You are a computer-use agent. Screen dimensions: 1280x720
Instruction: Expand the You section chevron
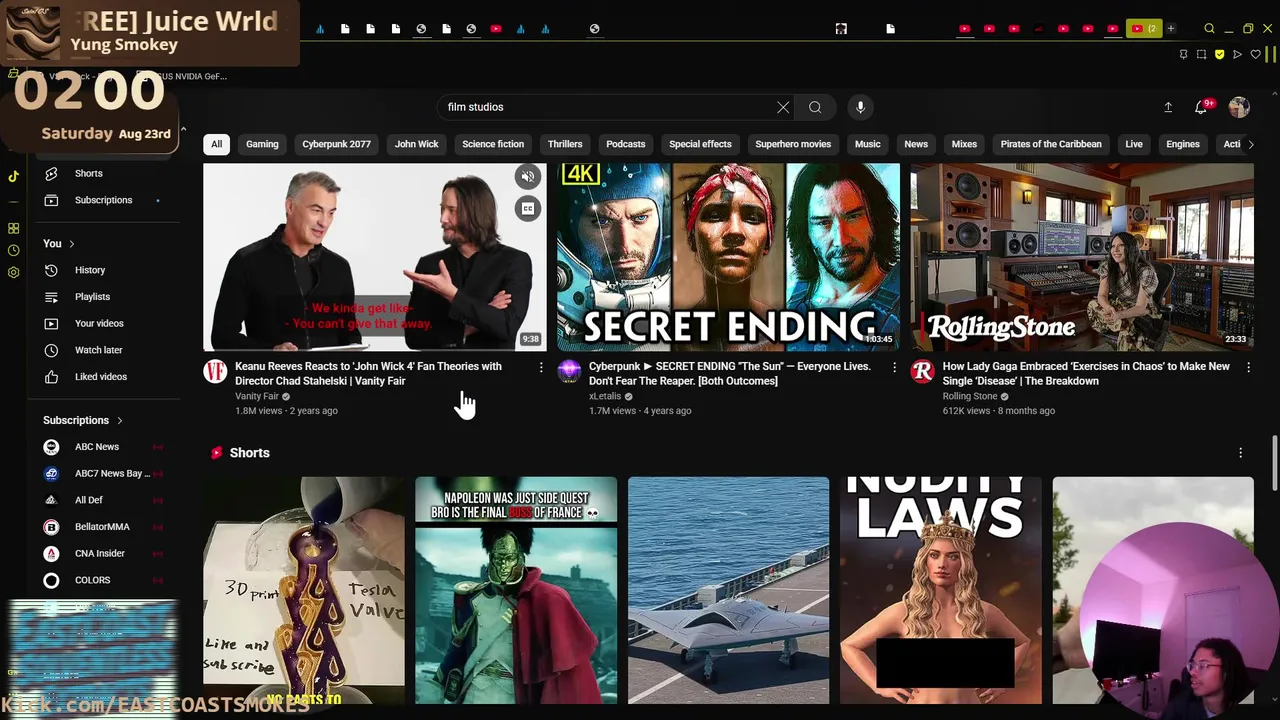pyautogui.click(x=71, y=244)
